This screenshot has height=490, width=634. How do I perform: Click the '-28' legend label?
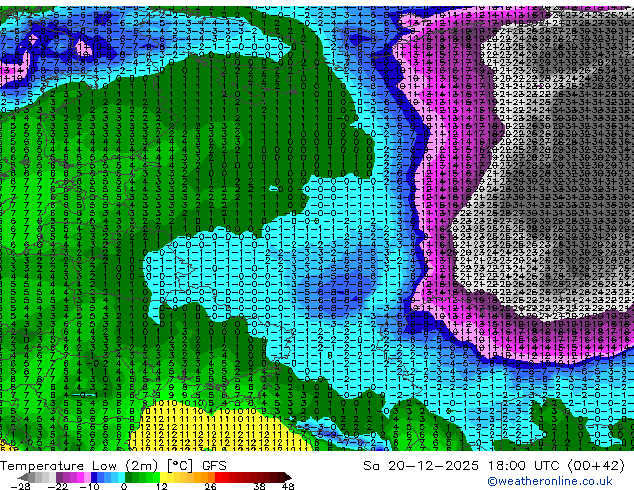click(20, 486)
